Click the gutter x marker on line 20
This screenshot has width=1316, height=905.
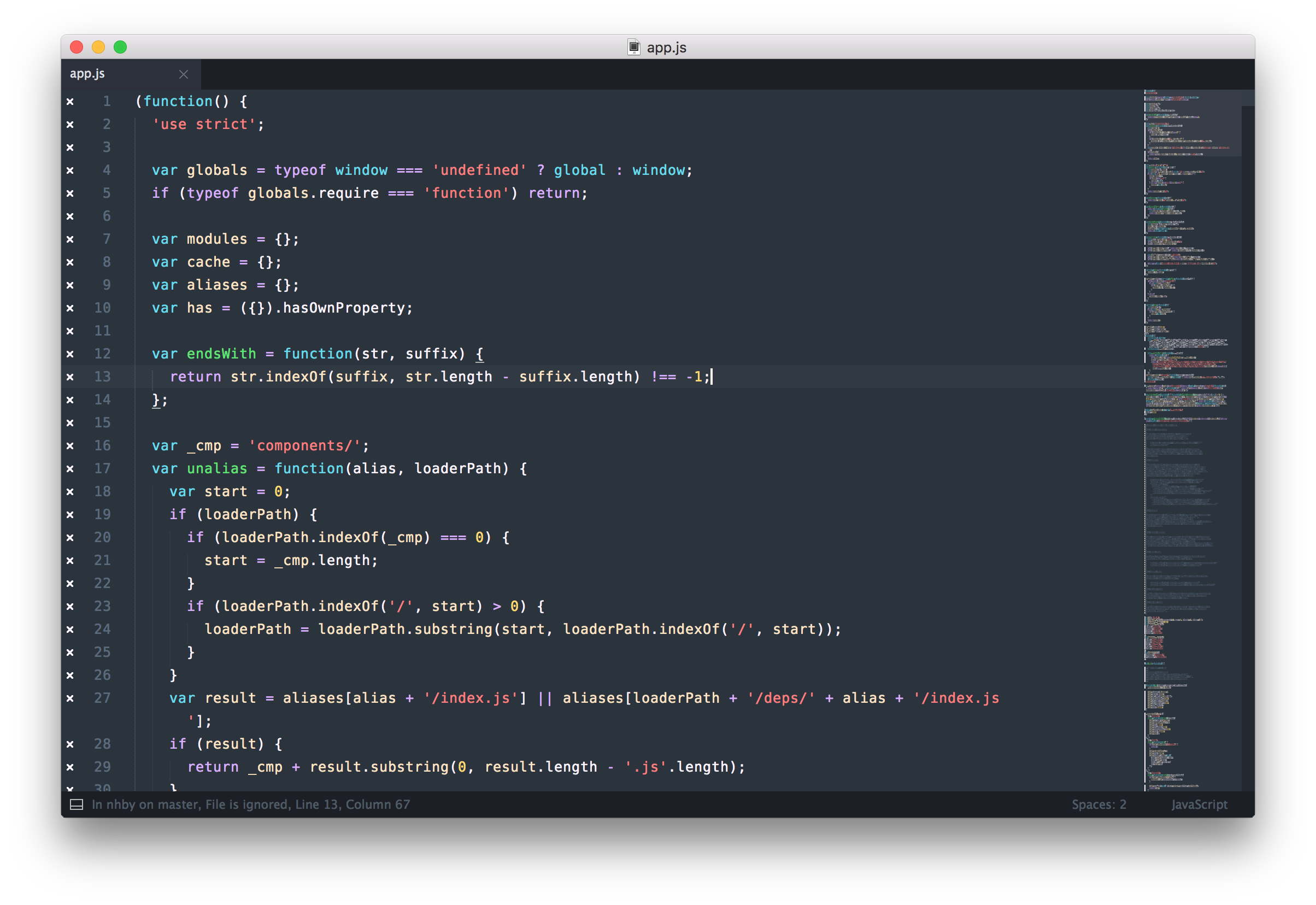tap(70, 538)
